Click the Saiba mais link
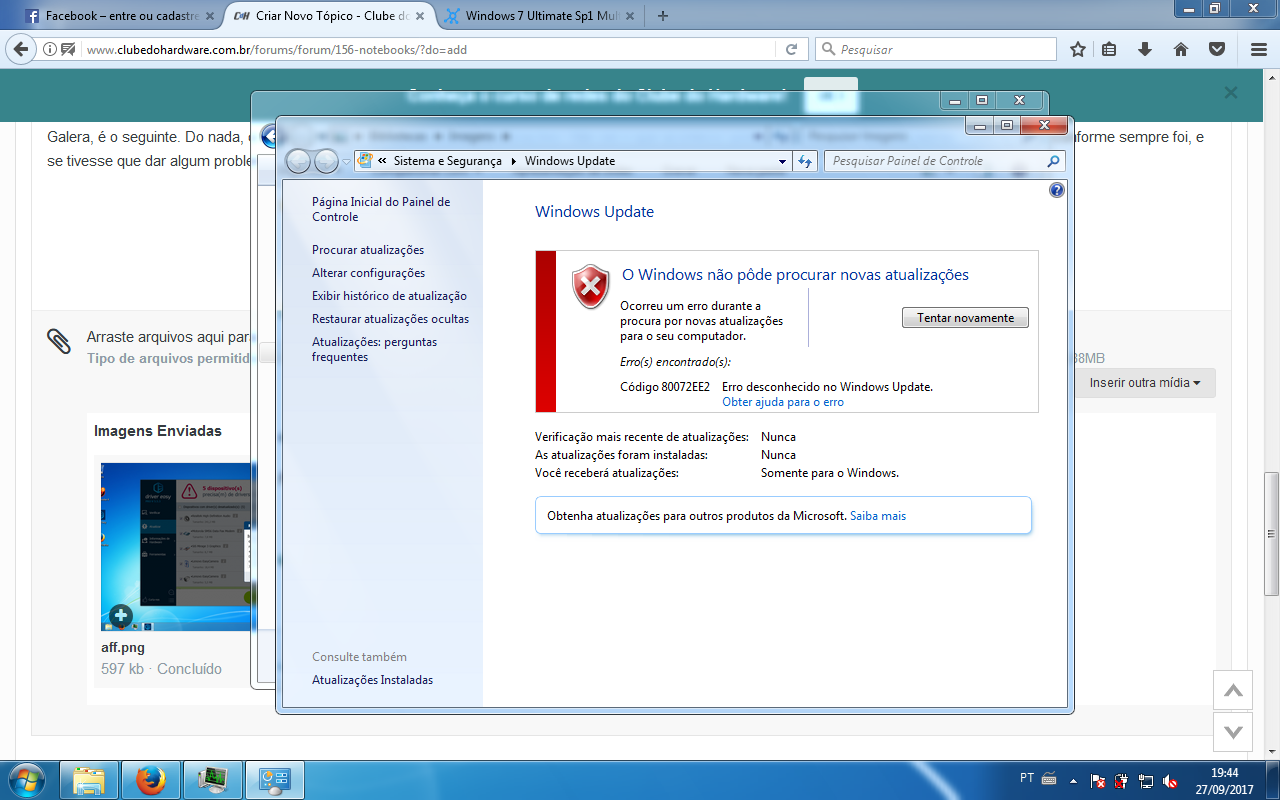The height and width of the screenshot is (800, 1280). coord(878,516)
